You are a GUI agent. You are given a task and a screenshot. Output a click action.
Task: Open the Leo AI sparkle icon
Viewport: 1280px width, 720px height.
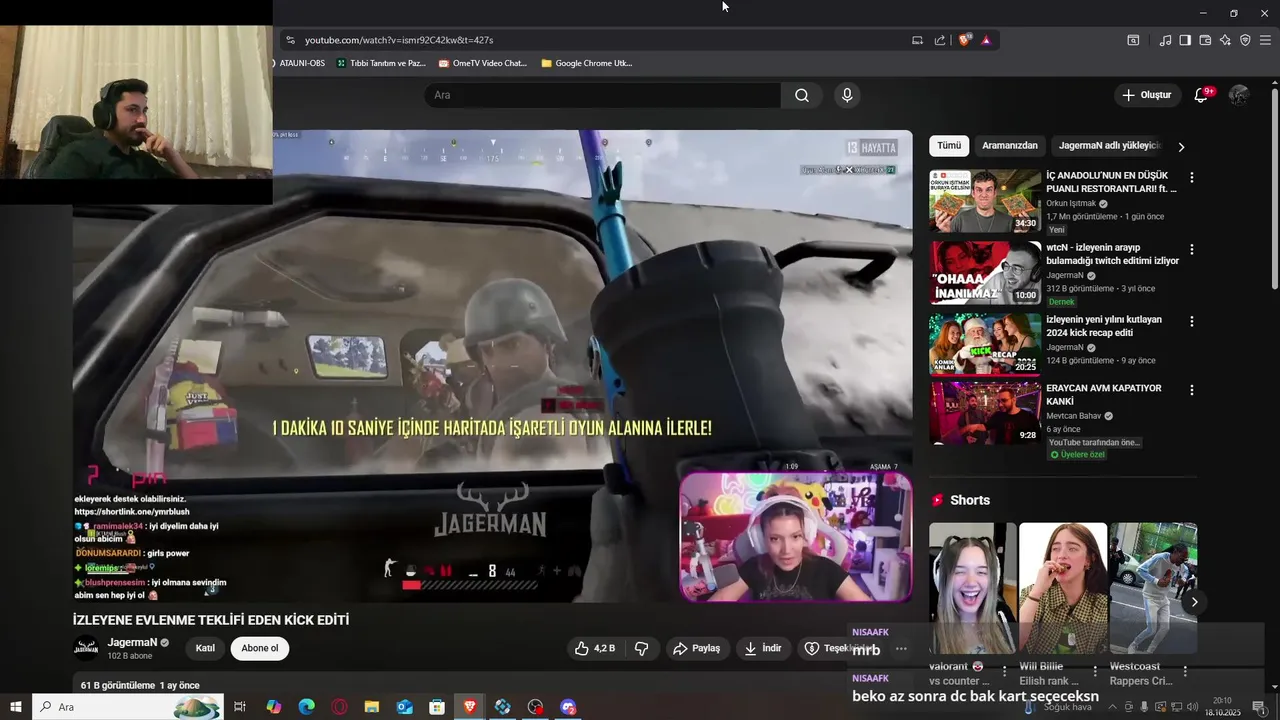1225,40
